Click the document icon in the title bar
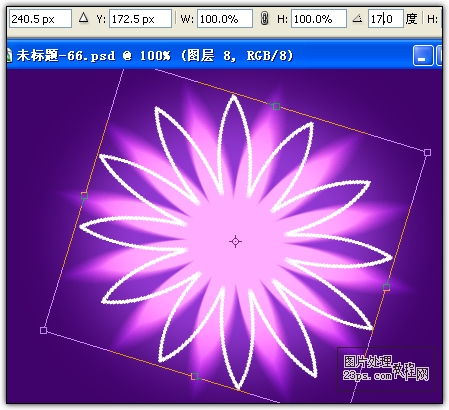 [x=9, y=55]
